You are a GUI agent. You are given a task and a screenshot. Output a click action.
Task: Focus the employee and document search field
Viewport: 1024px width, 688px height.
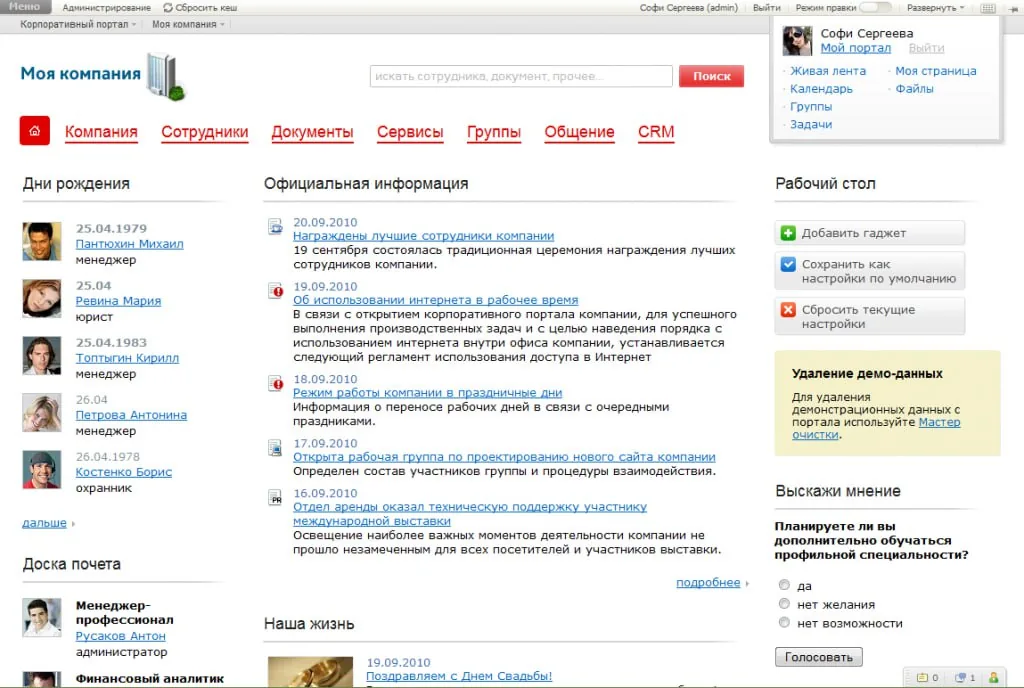(x=521, y=76)
